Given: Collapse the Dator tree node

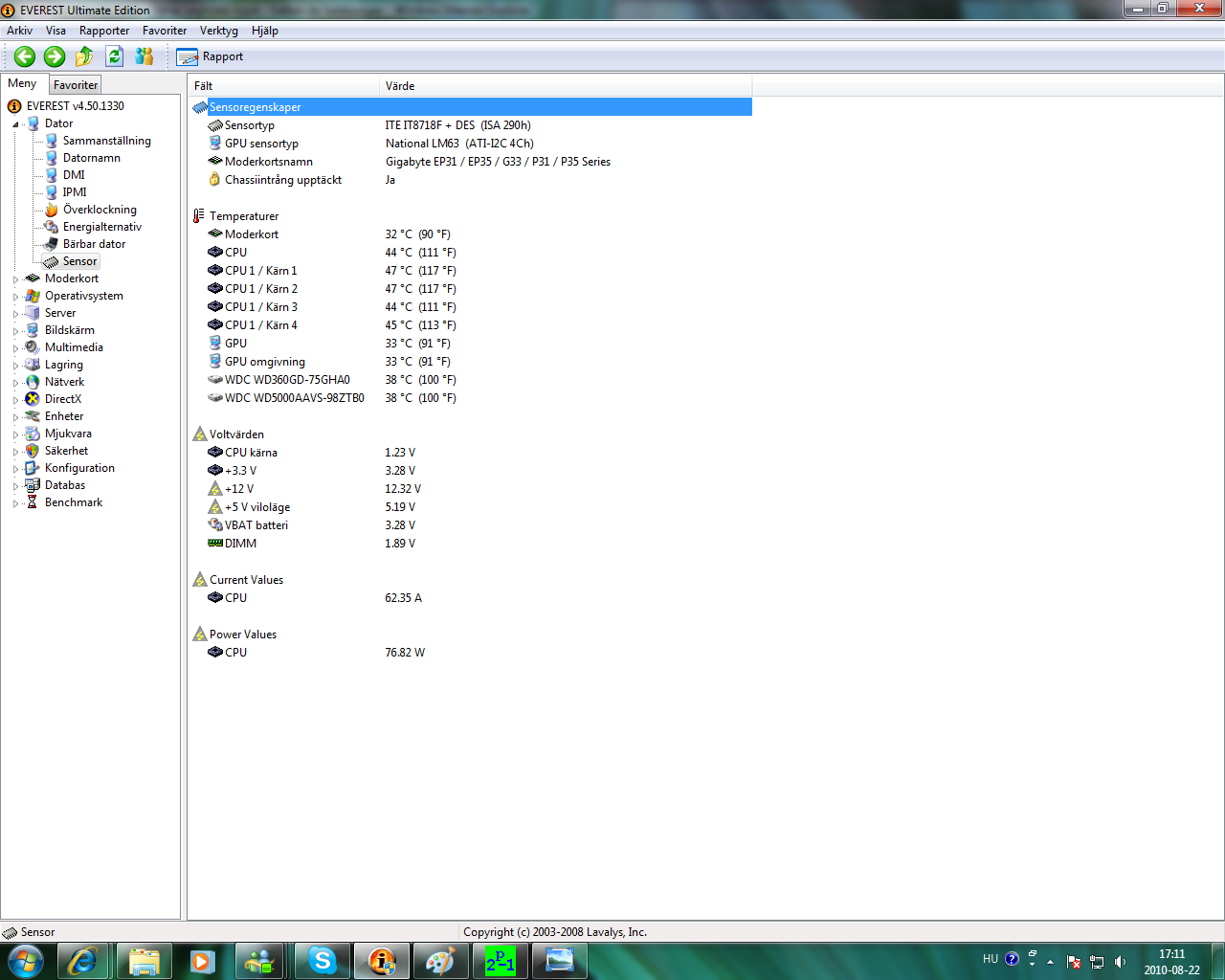Looking at the screenshot, I should coord(15,124).
